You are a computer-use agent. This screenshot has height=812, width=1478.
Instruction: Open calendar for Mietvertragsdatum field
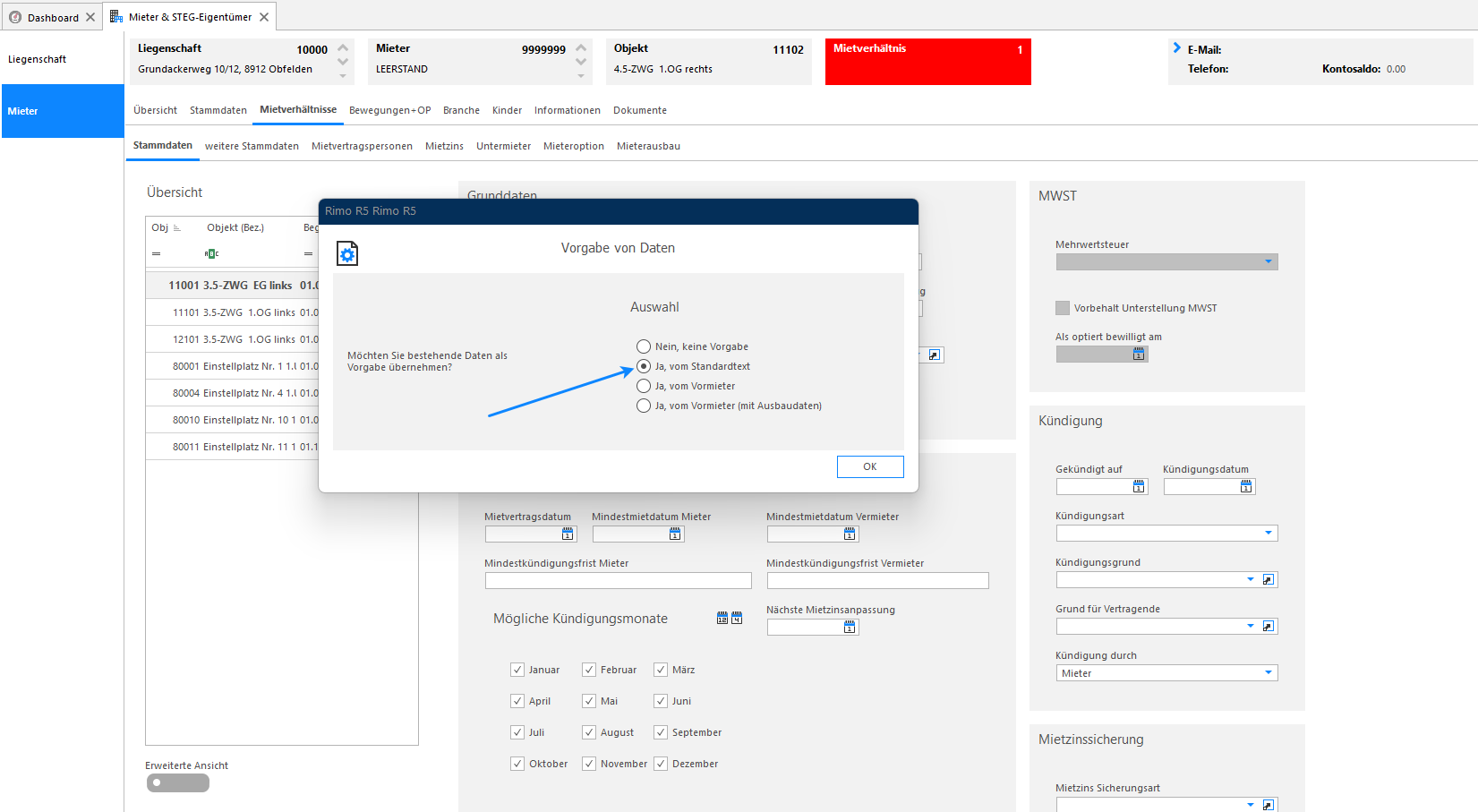click(568, 534)
